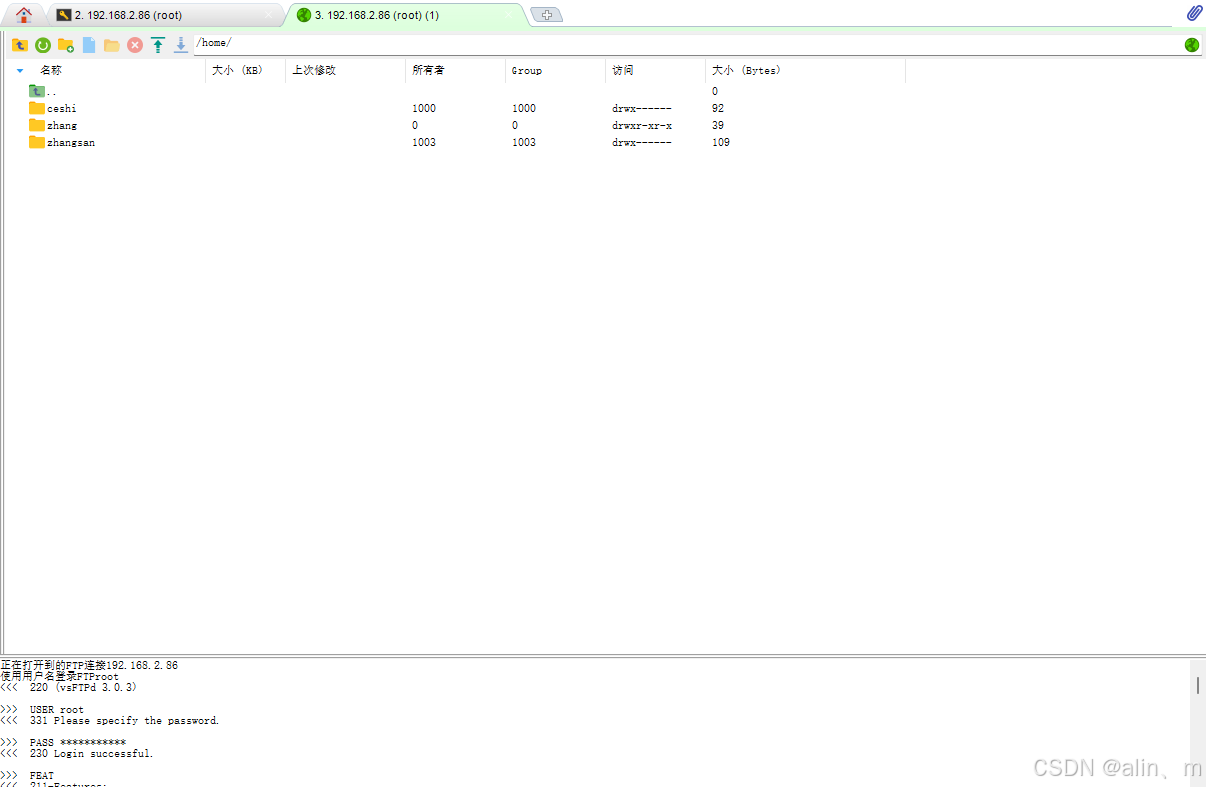Click log line 'USER root'
This screenshot has width=1206, height=787.
(x=57, y=709)
